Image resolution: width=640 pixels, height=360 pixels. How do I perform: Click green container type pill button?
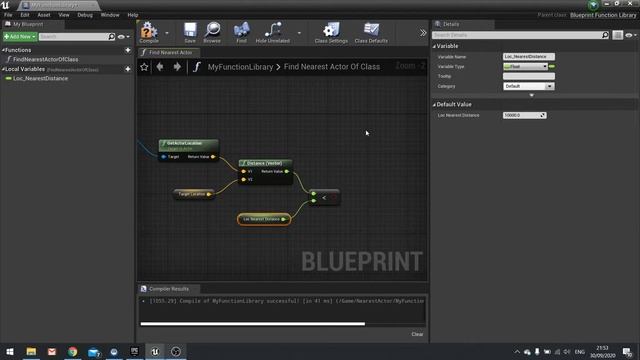(x=552, y=67)
